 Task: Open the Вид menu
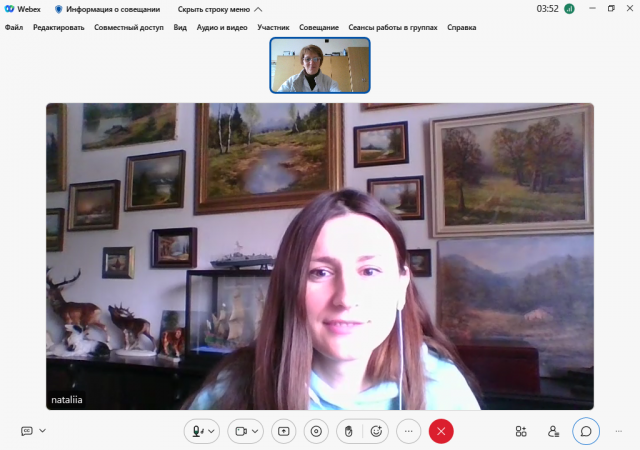click(x=180, y=27)
